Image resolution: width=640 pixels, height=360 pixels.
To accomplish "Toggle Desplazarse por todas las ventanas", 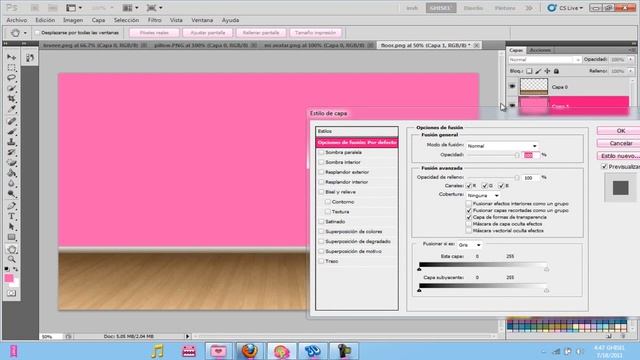I will [x=38, y=33].
